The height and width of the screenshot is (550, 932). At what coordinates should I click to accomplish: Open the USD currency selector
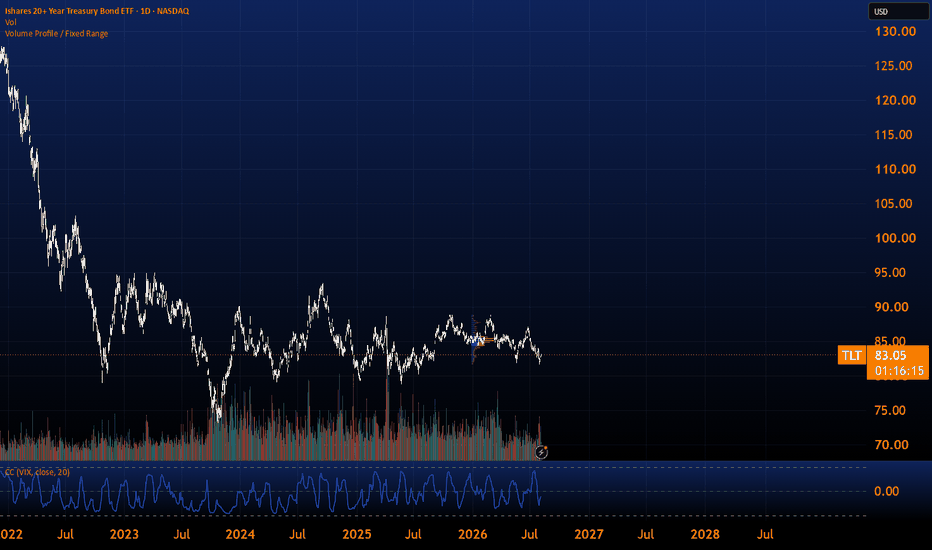pos(898,11)
